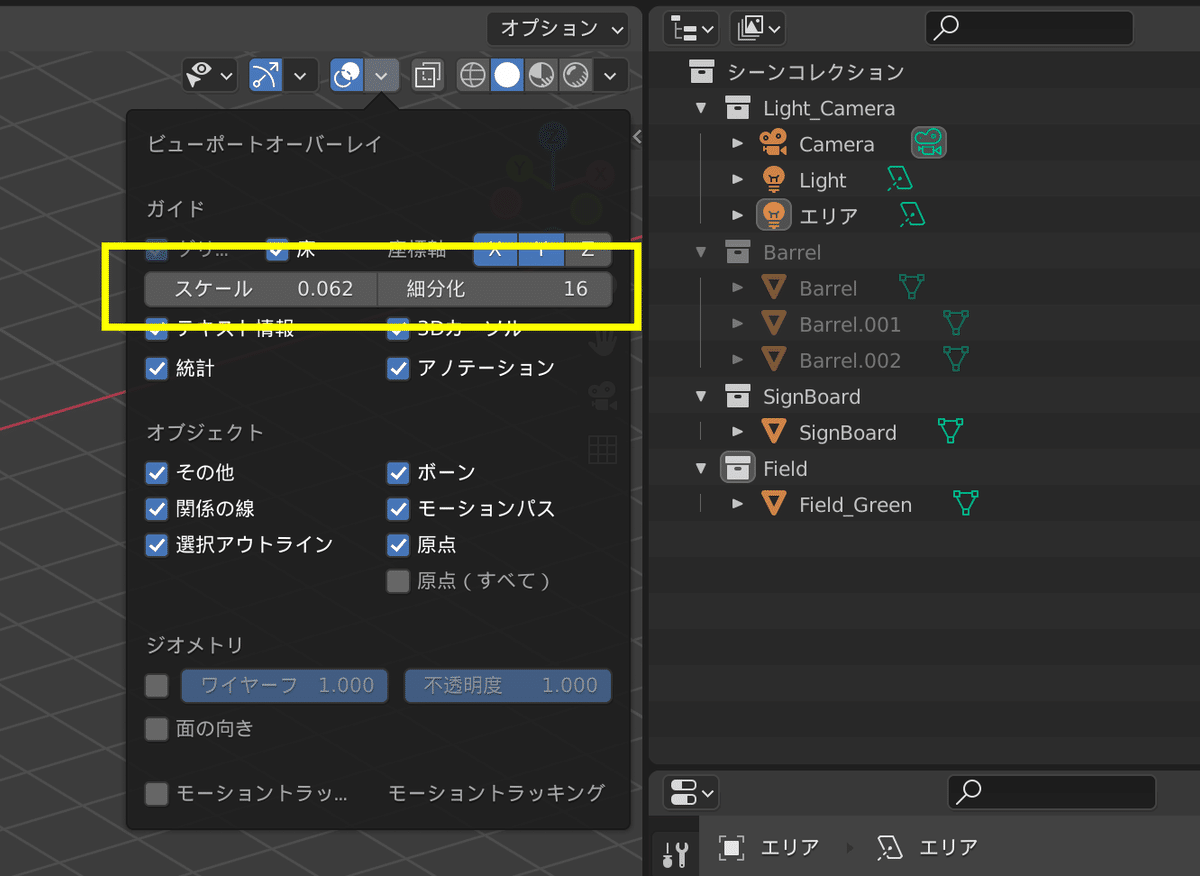Click the Field collection icon
This screenshot has width=1200, height=876.
click(737, 468)
